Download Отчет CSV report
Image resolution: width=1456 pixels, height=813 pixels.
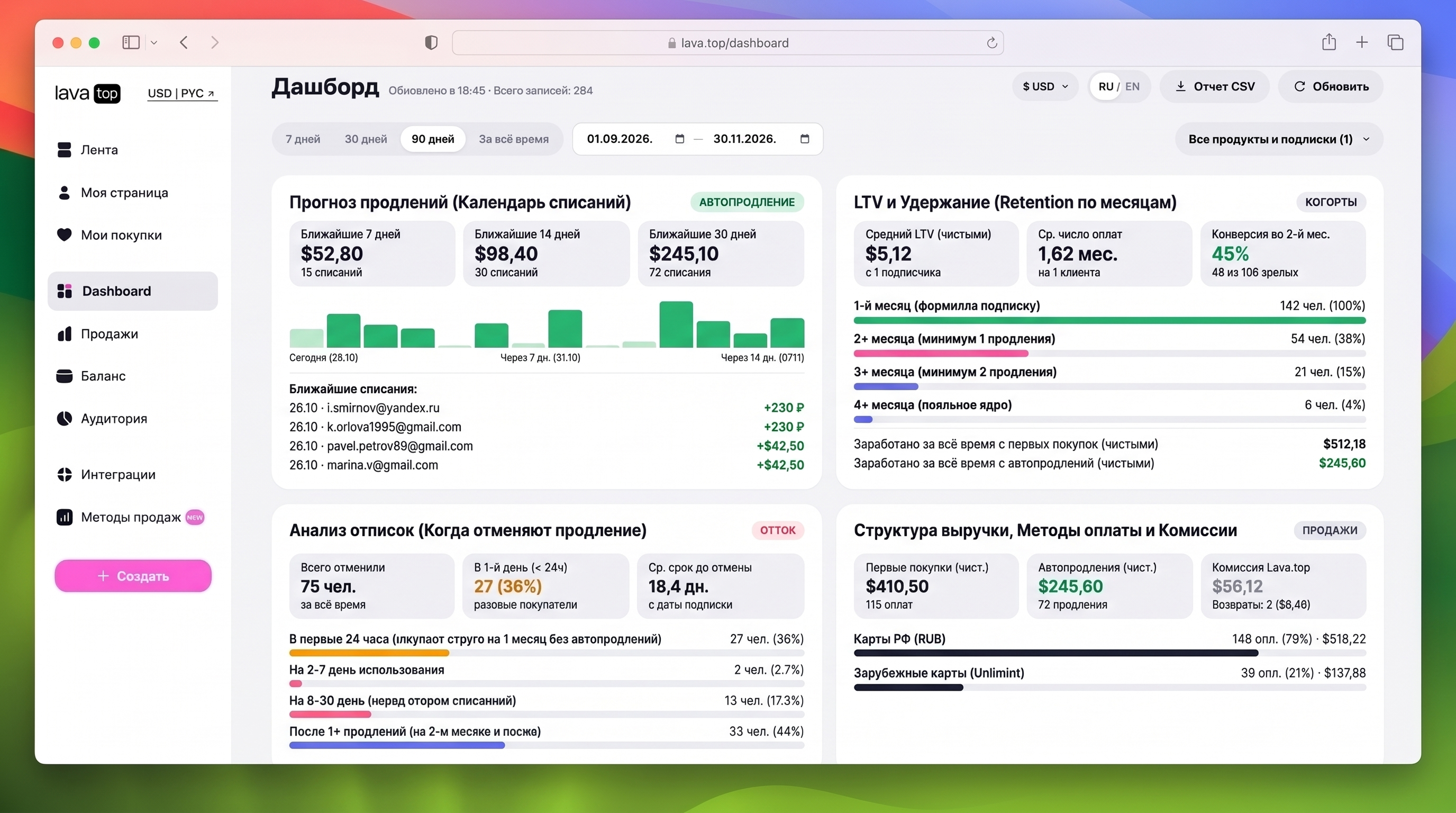click(x=1215, y=86)
